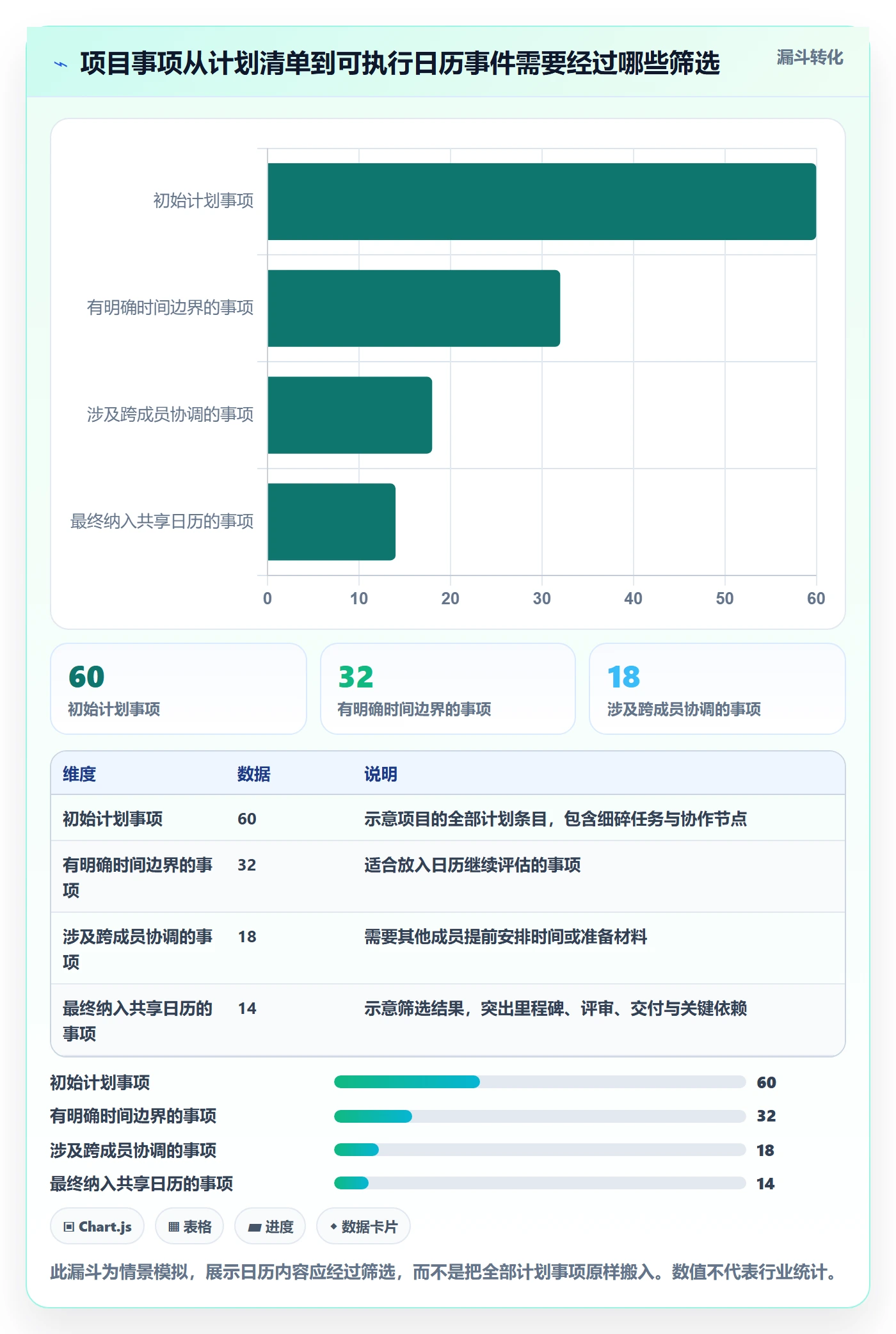Open the data card with value 60
The image size is (896, 1334).
179,689
